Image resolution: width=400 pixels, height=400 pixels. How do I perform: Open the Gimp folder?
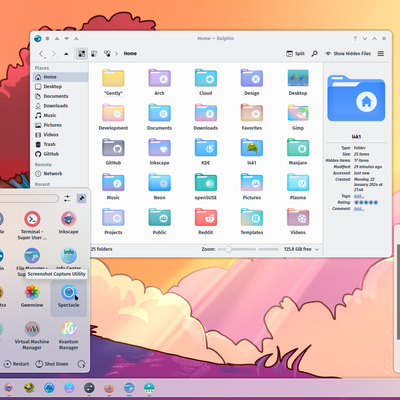tap(298, 117)
